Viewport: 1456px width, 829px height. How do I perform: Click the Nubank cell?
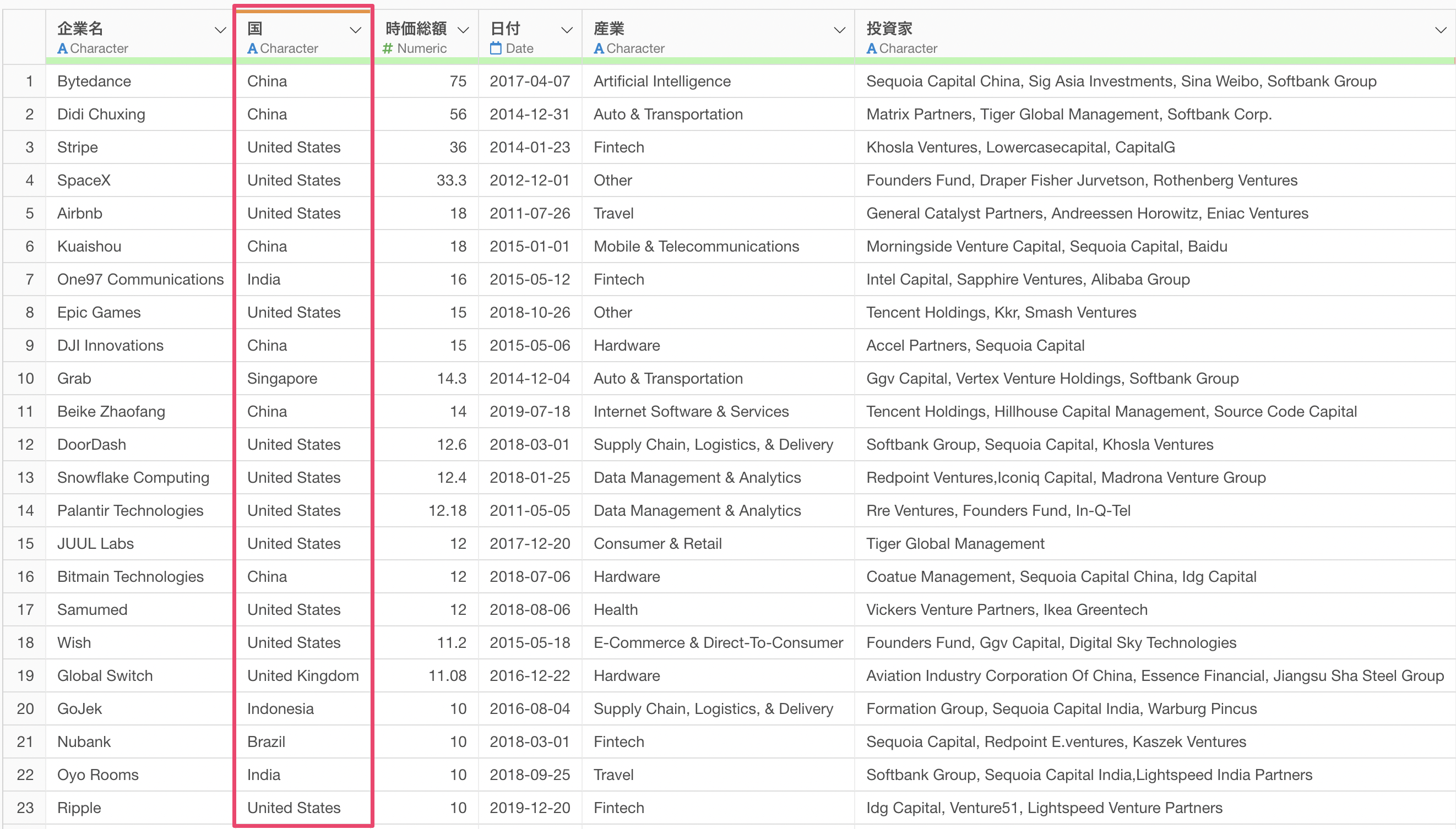[x=139, y=742]
